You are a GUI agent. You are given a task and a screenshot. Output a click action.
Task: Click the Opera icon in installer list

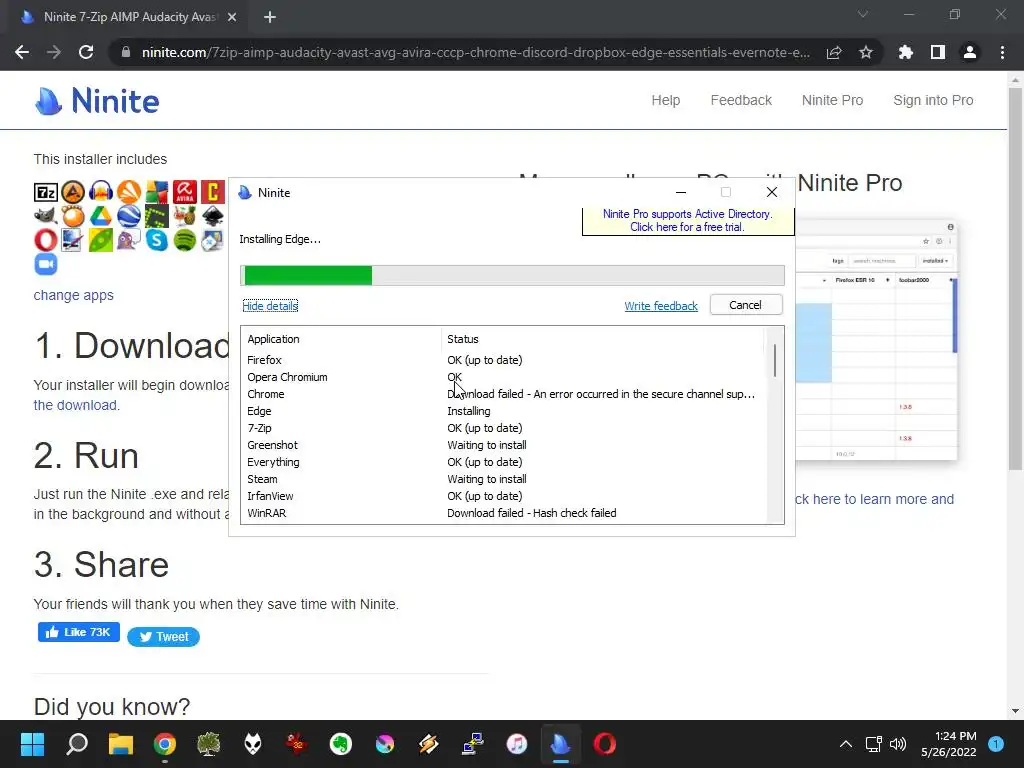46,240
